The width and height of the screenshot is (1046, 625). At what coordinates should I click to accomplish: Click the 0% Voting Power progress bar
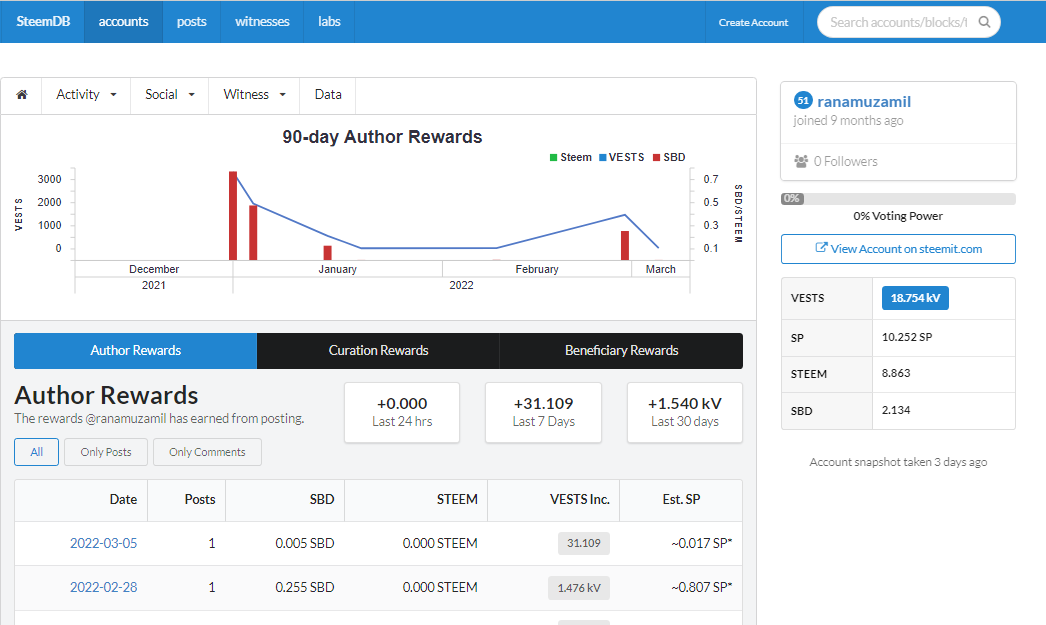point(898,199)
